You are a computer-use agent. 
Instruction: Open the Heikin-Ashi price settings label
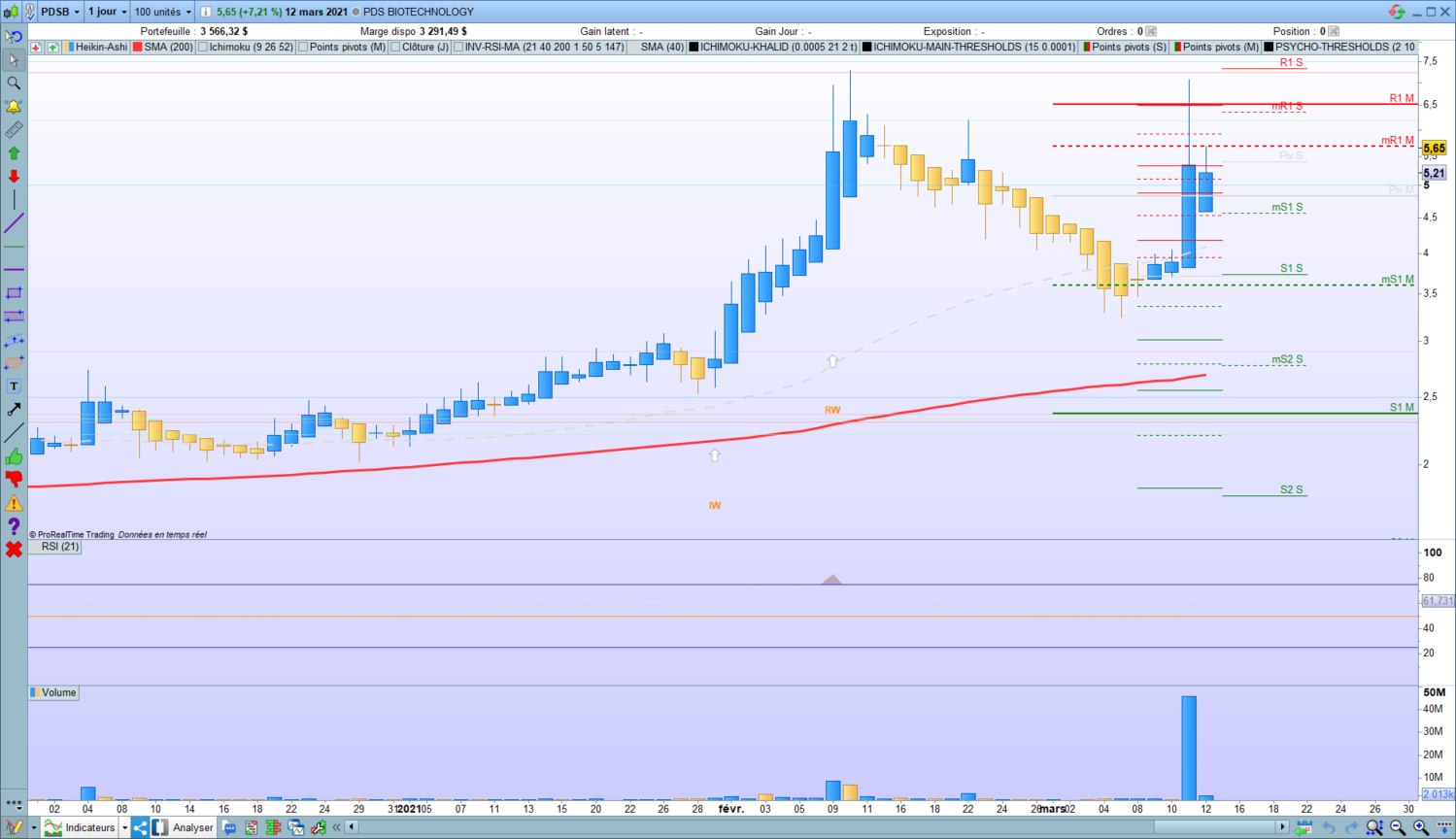click(101, 47)
